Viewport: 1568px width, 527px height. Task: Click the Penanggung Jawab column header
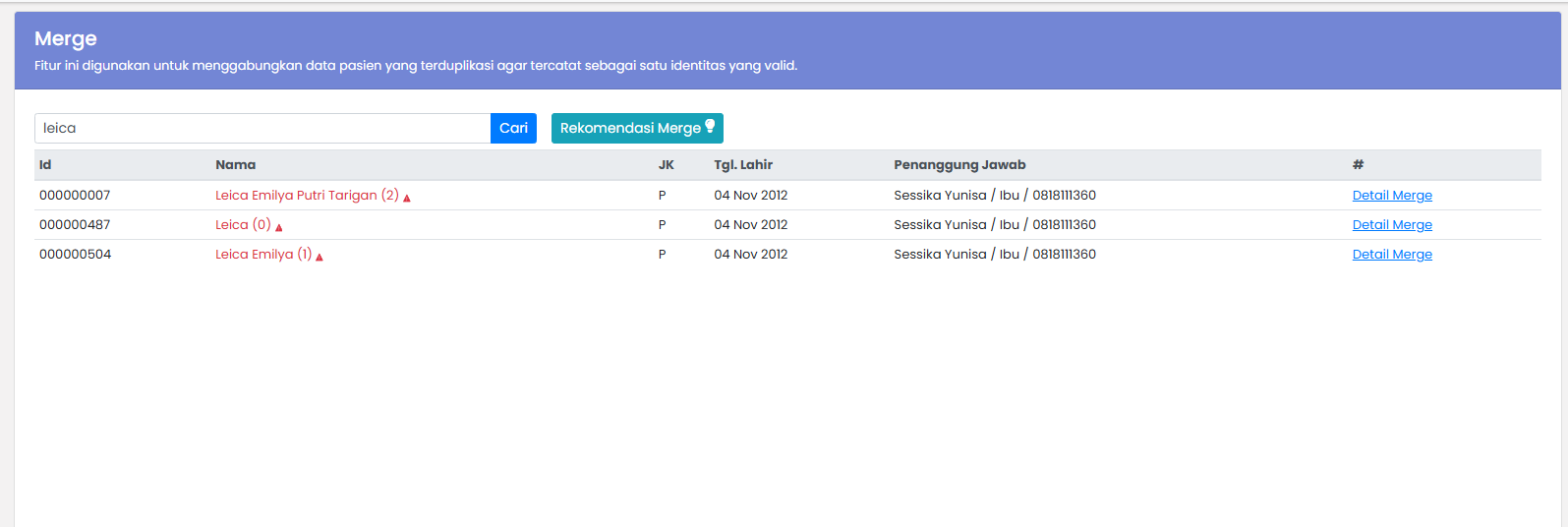(959, 165)
